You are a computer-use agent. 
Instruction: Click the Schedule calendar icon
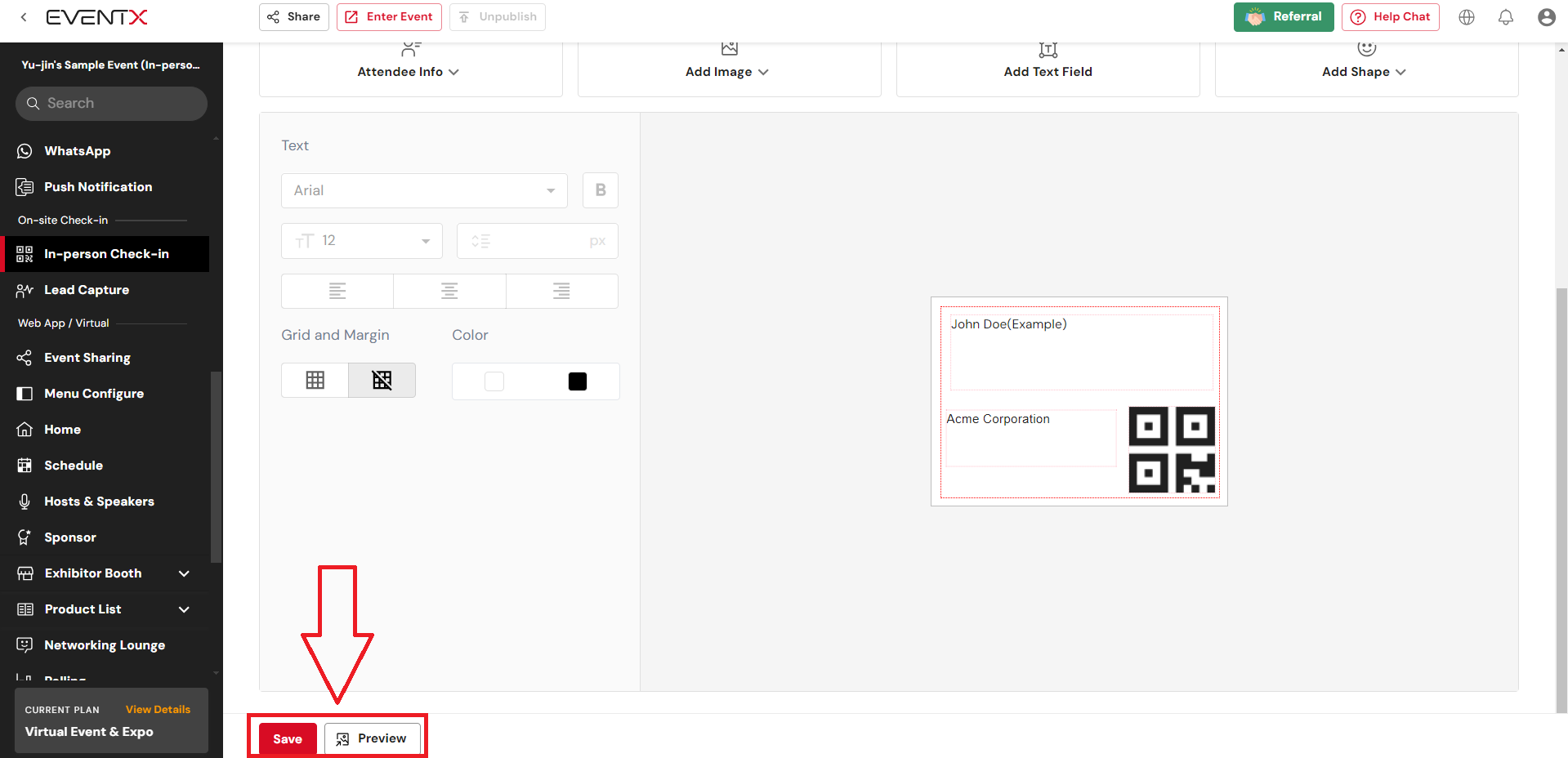point(25,466)
